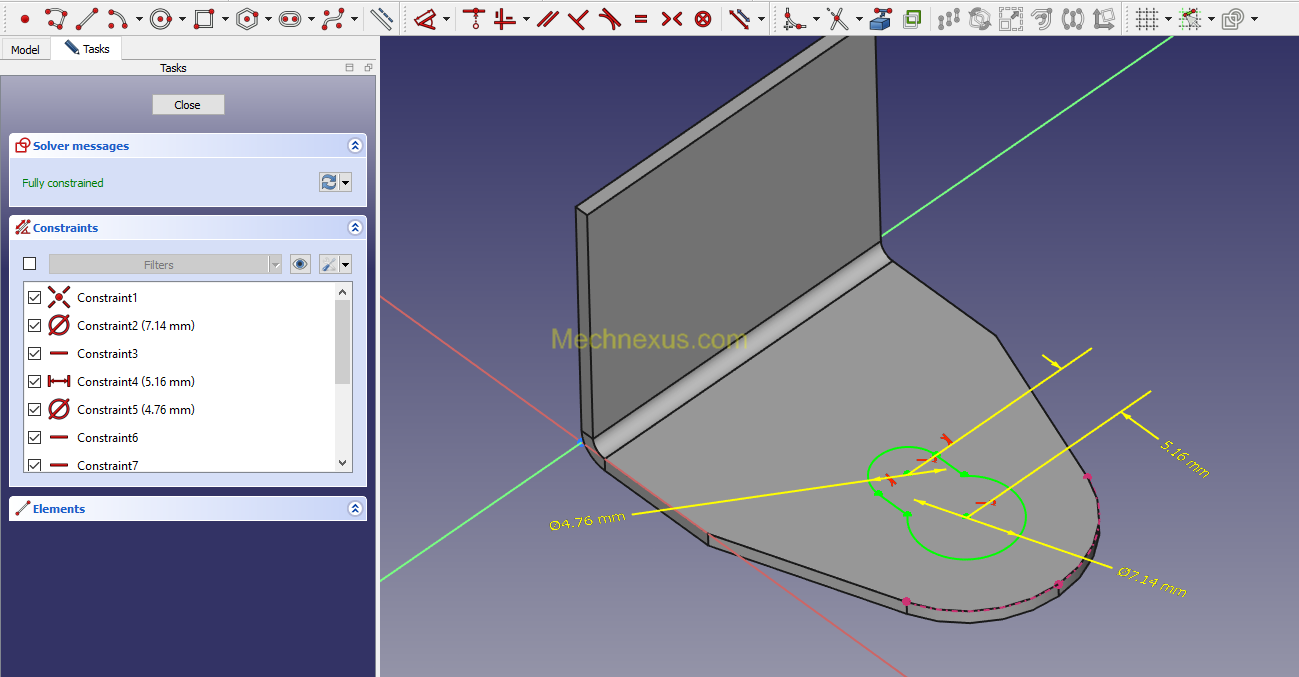Click the rendering order icon

(x=1233, y=18)
